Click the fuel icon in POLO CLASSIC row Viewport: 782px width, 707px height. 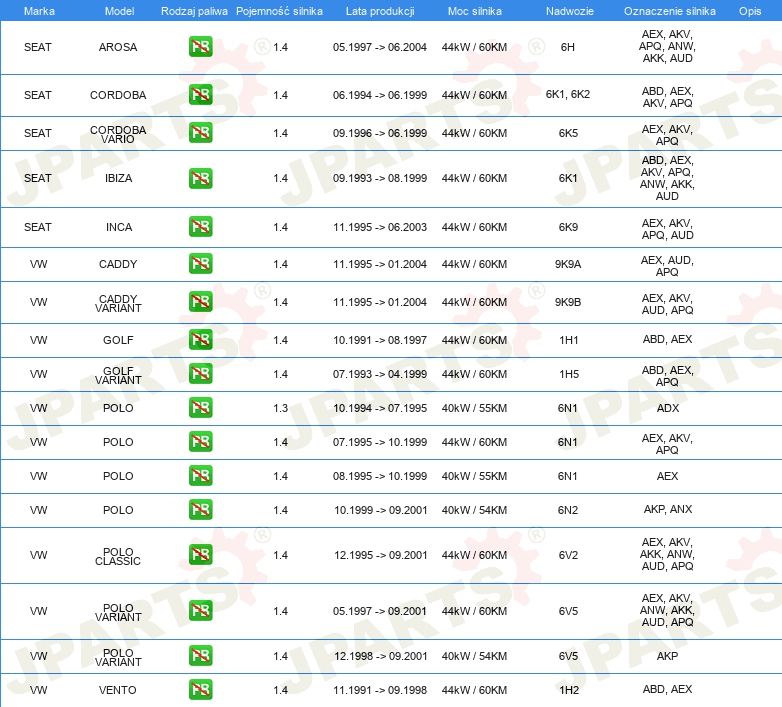[200, 554]
